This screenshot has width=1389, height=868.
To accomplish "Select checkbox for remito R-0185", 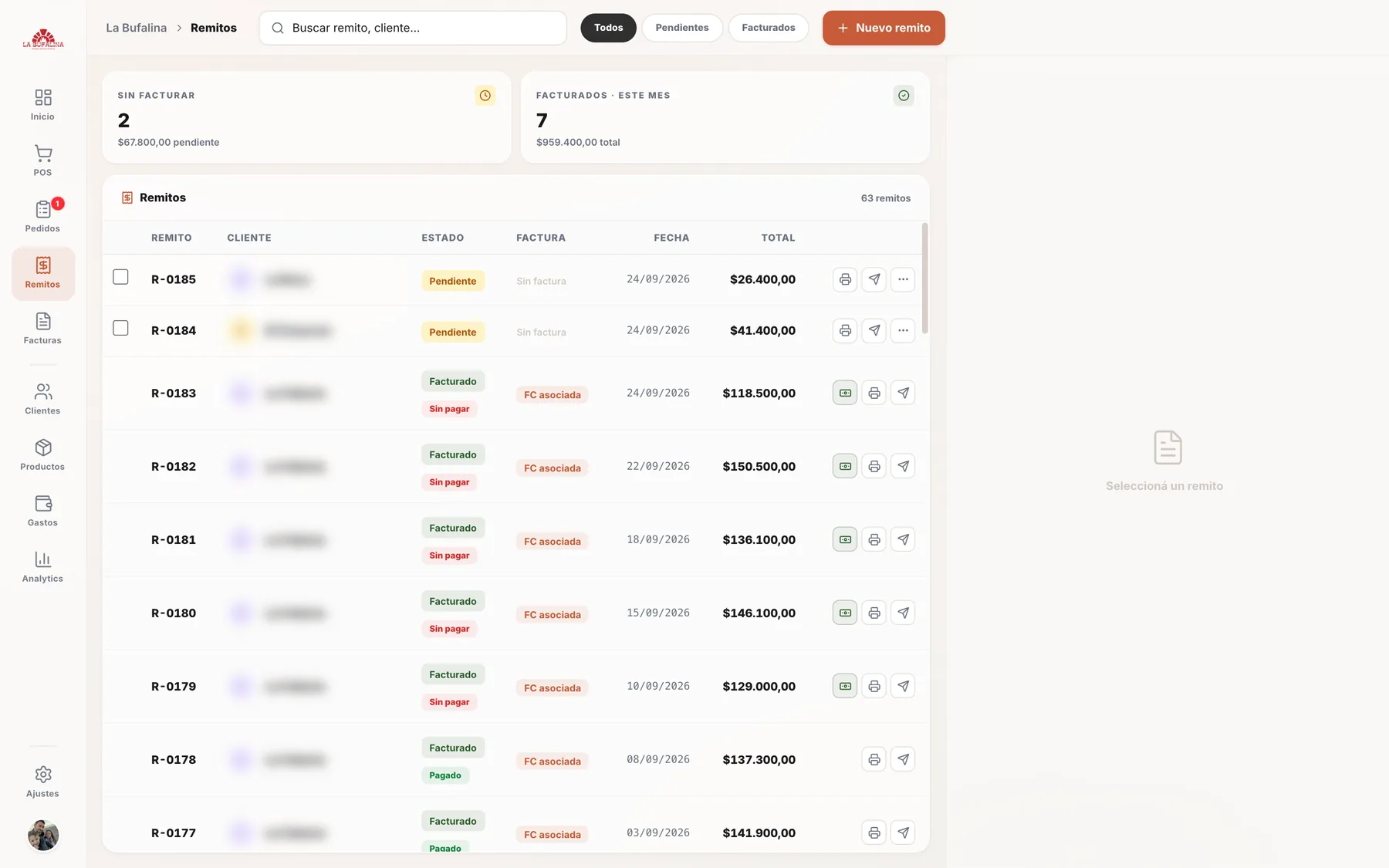I will pyautogui.click(x=120, y=277).
